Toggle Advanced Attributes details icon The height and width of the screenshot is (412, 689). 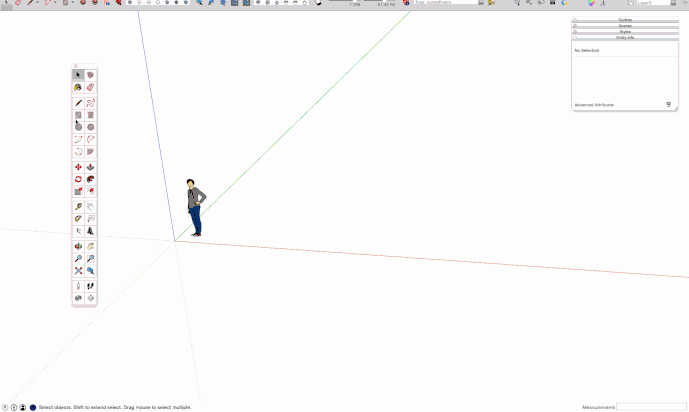[669, 105]
